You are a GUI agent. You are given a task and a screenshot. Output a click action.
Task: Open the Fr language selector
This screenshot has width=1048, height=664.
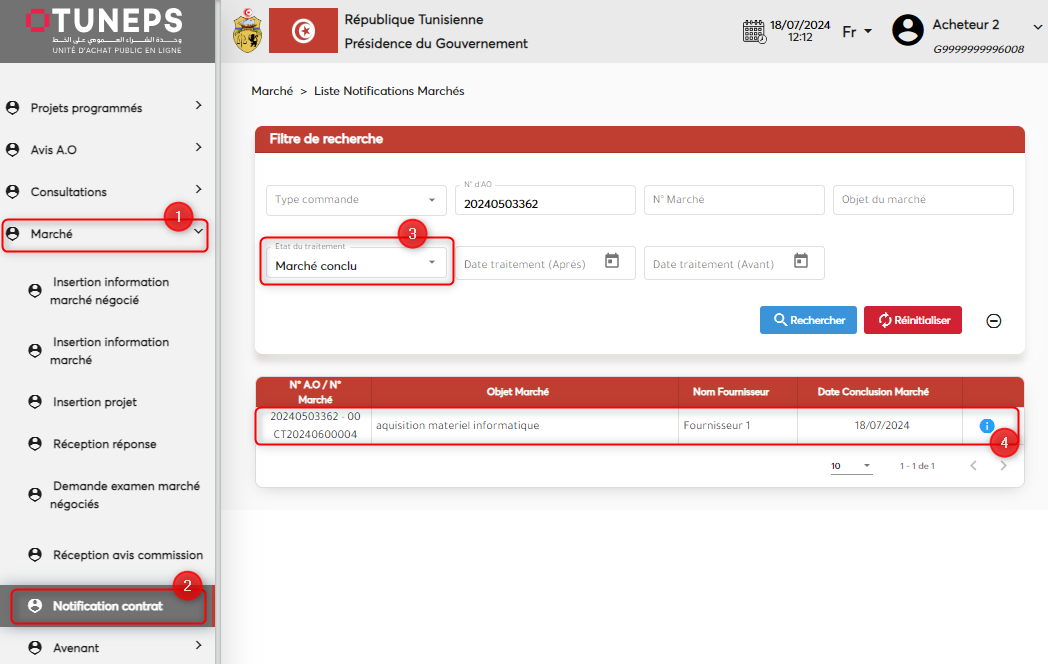[x=857, y=31]
